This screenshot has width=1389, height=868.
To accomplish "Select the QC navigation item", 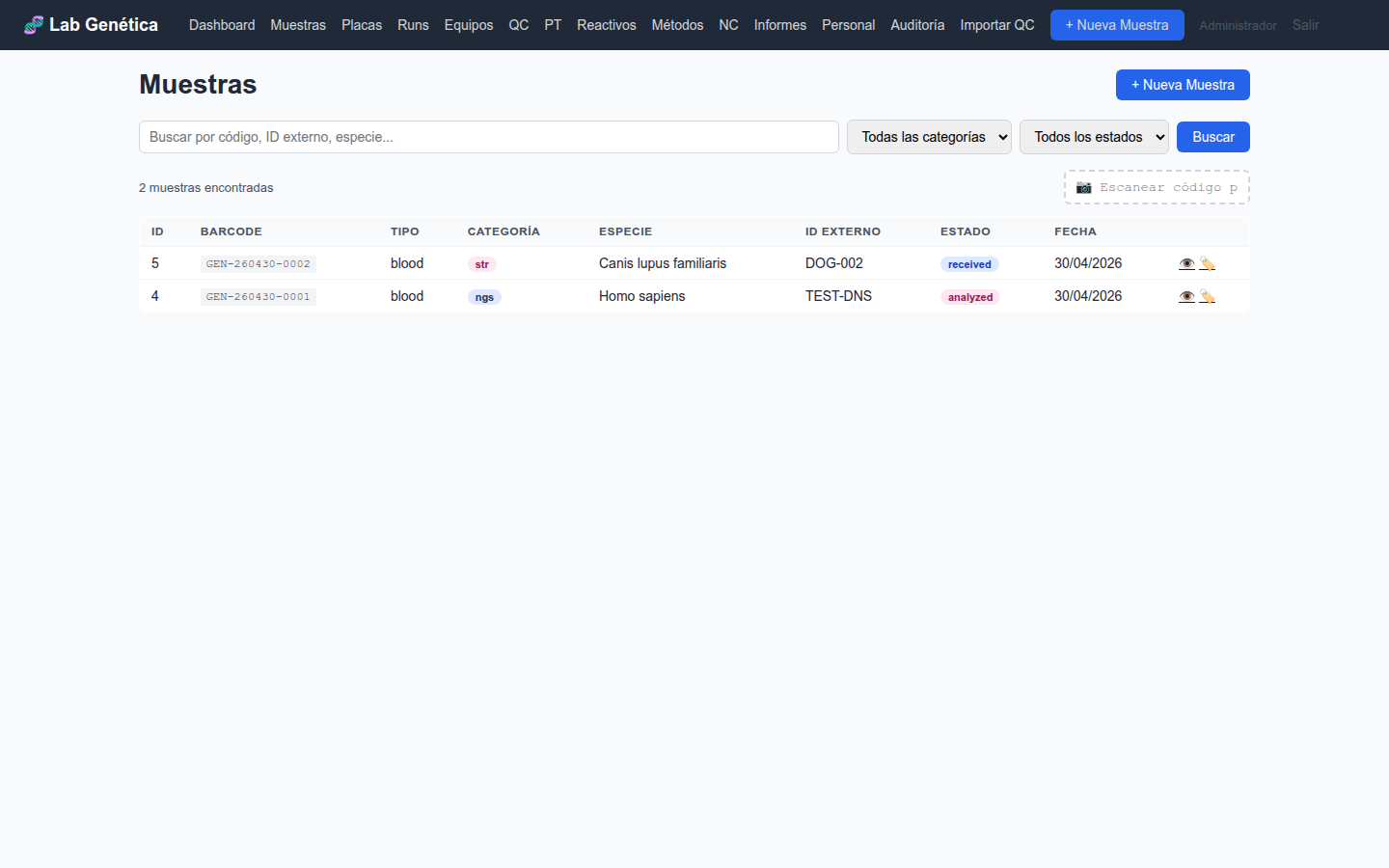I will [519, 25].
